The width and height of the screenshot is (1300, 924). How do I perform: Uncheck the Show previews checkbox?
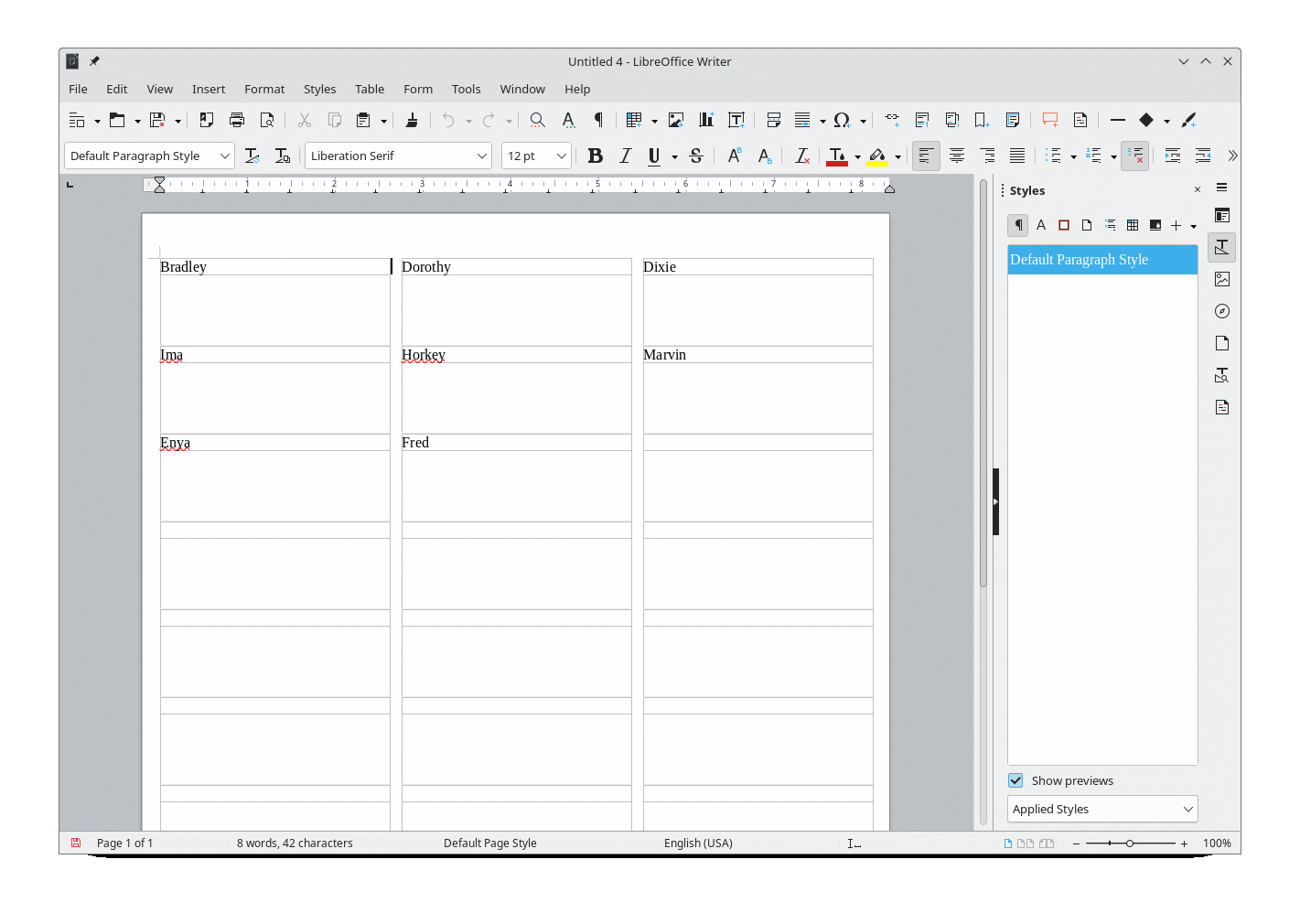[x=1015, y=780]
